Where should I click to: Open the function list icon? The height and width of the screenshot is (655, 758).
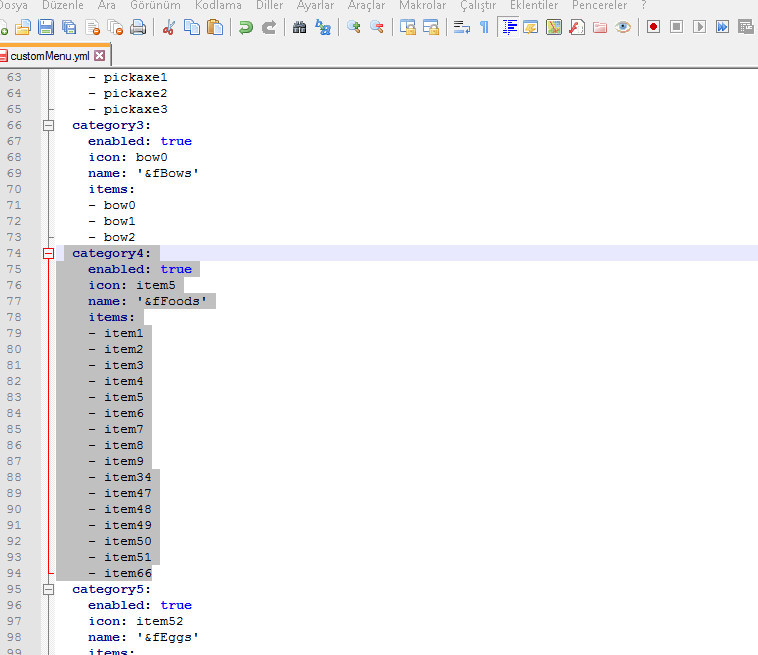point(577,27)
